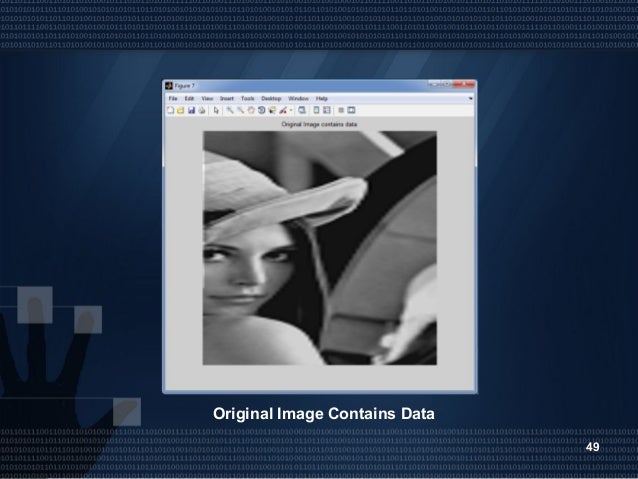Click the grayscale Lena image in the figure
This screenshot has height=479, width=638.
[x=320, y=248]
